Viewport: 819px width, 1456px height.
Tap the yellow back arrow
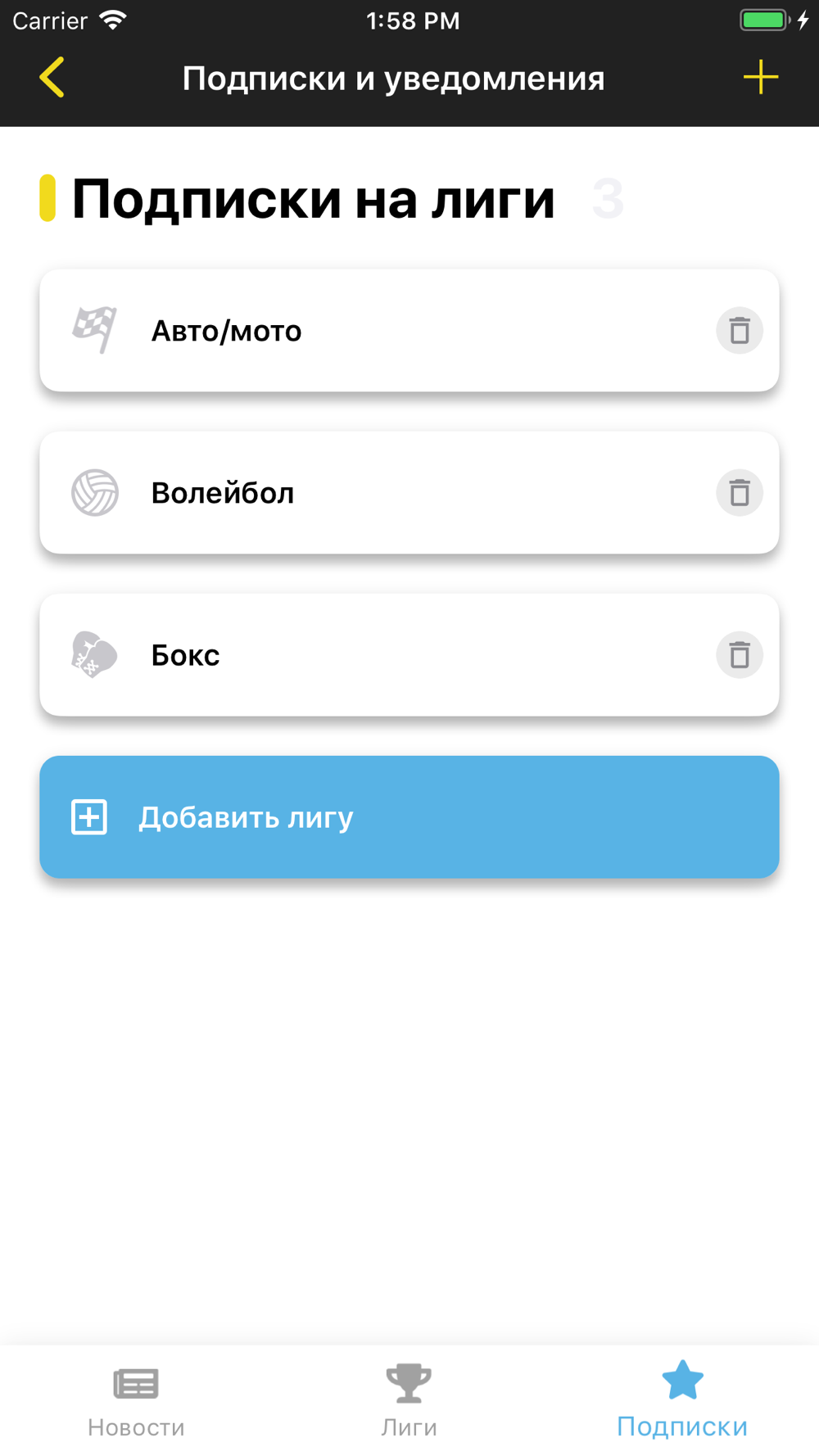tap(52, 78)
